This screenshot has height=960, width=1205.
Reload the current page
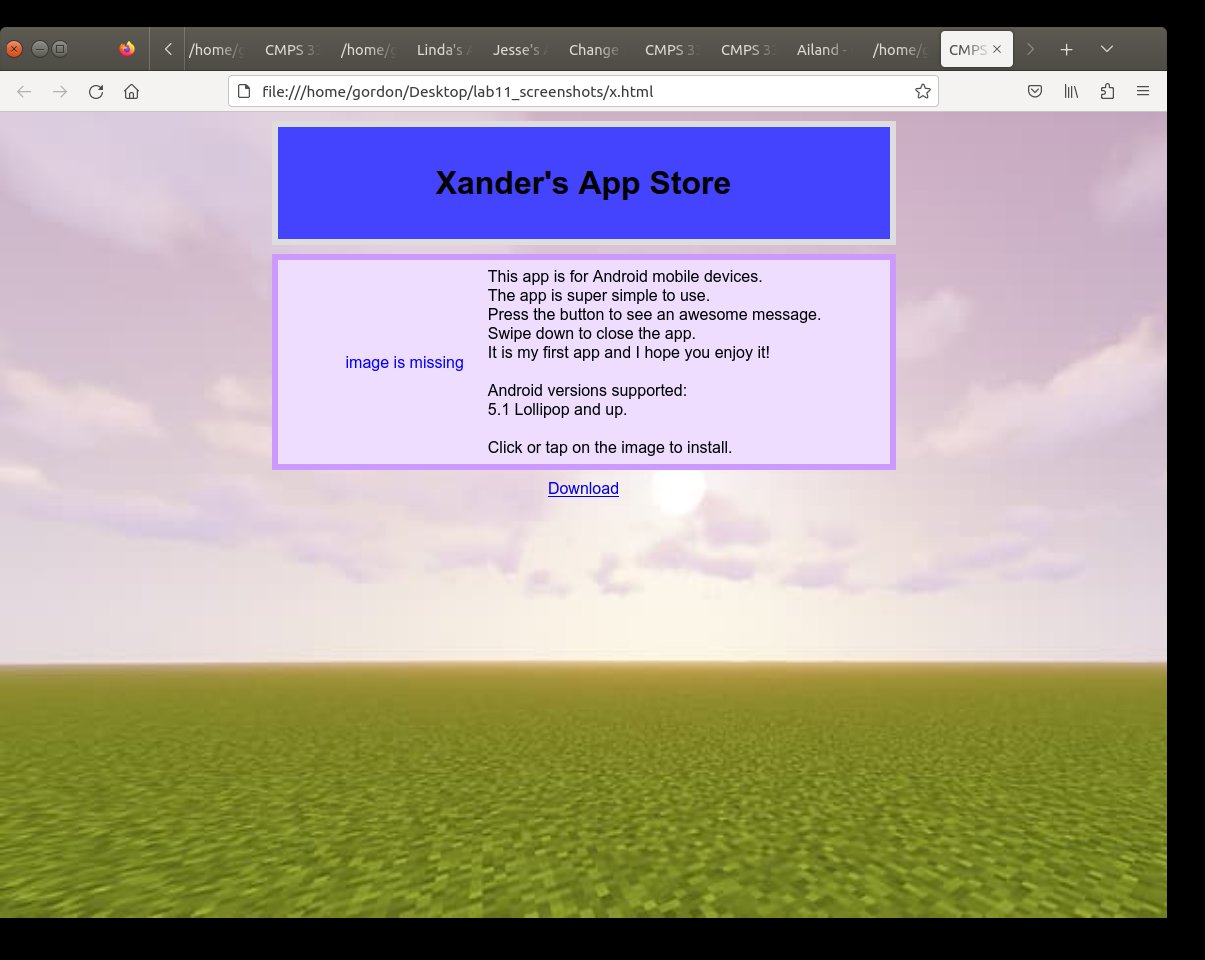click(96, 92)
